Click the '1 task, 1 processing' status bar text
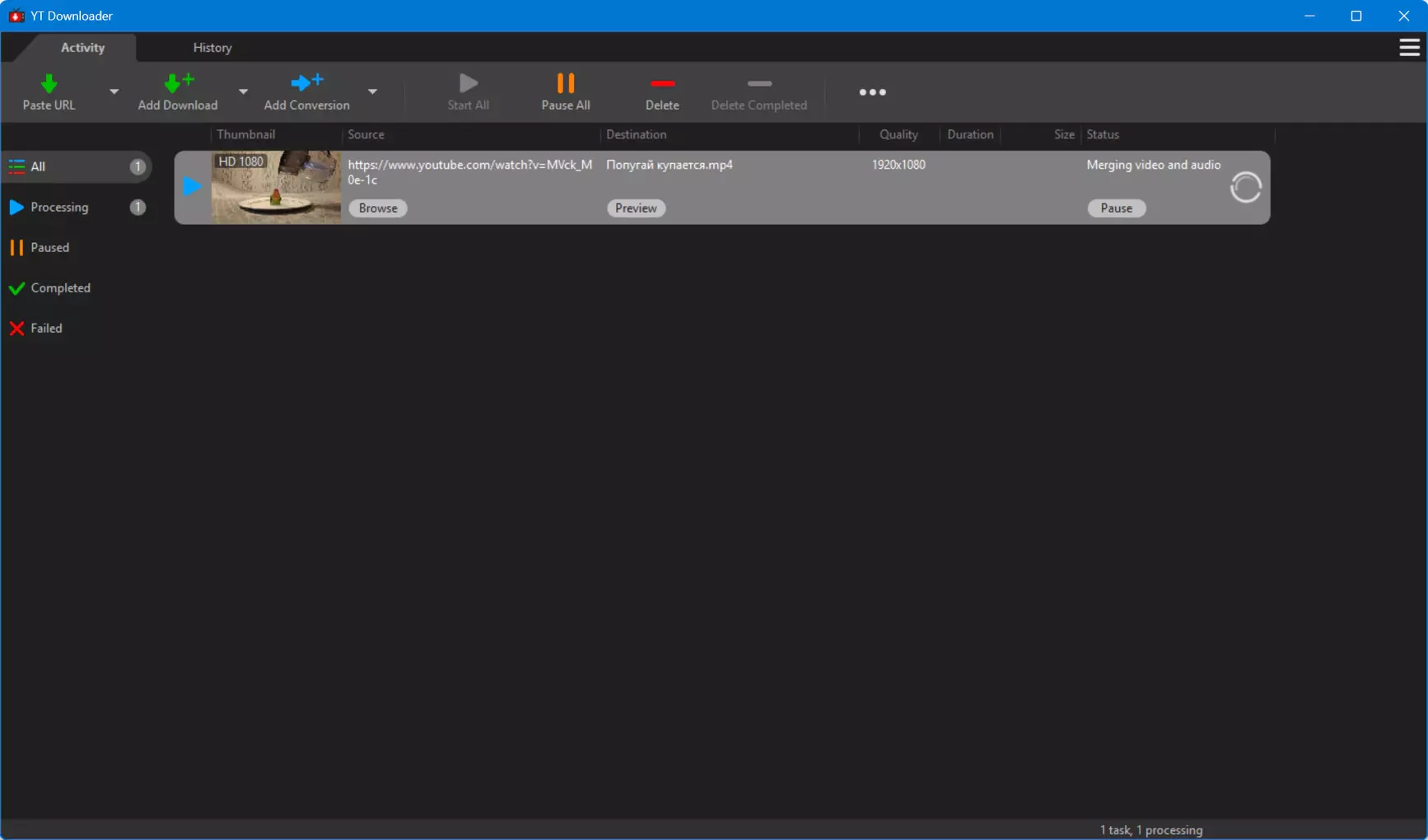Viewport: 1428px width, 840px height. 1151,830
